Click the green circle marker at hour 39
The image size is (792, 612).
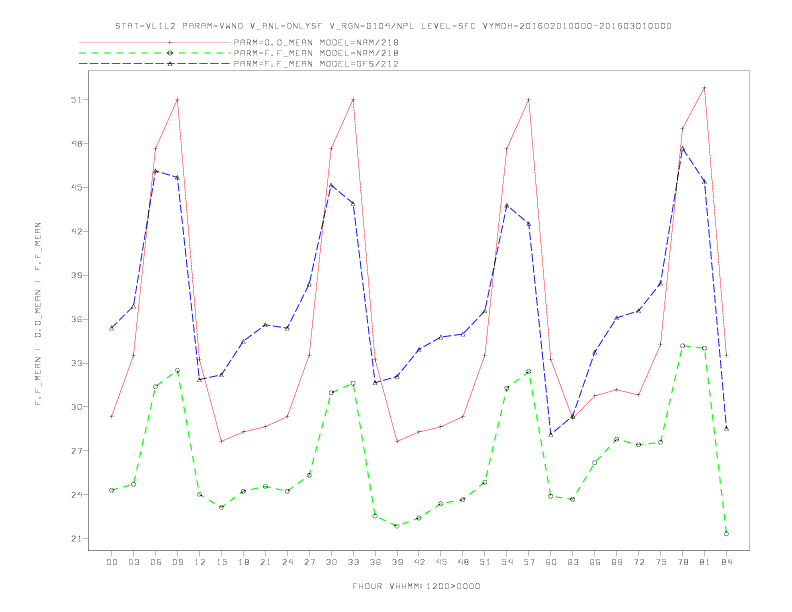coord(397,526)
